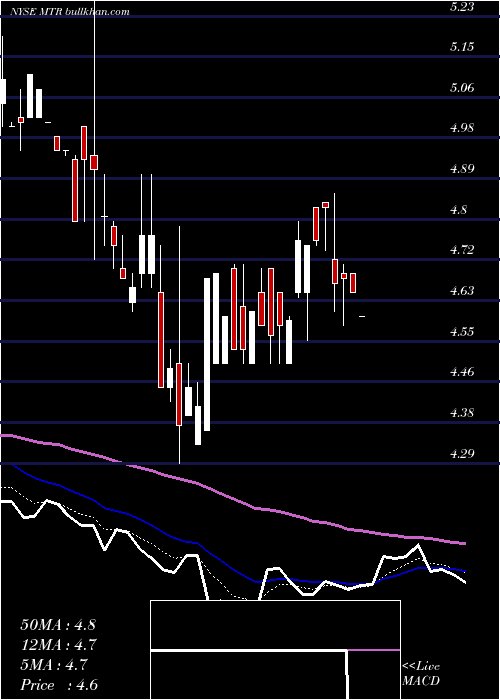
Task: Click the 12MA : 4.7 indicator text
Action: [58, 645]
